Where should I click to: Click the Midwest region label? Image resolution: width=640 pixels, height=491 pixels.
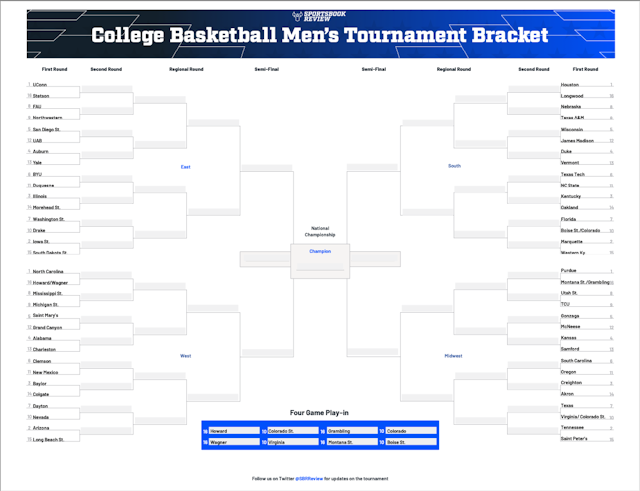pyautogui.click(x=454, y=355)
